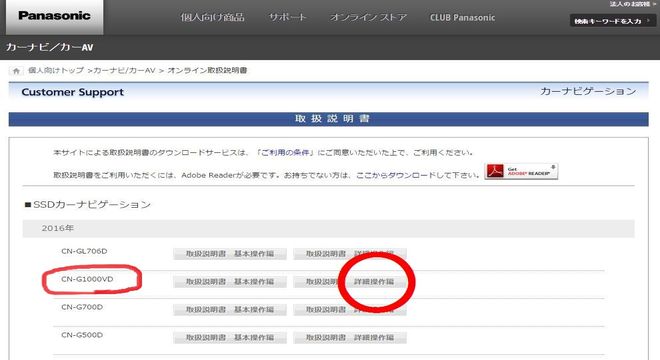Open サポート menu

(x=287, y=18)
